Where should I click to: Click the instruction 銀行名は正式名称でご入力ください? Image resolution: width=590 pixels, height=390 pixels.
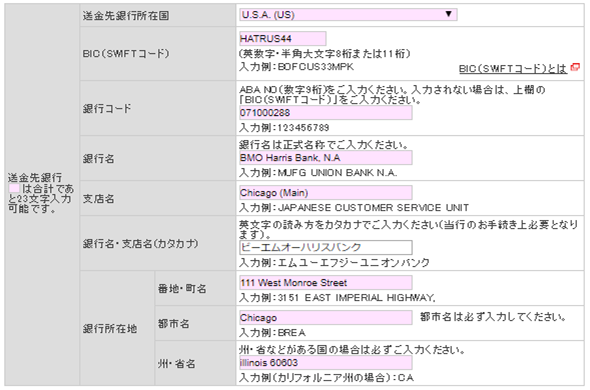[x=324, y=145]
